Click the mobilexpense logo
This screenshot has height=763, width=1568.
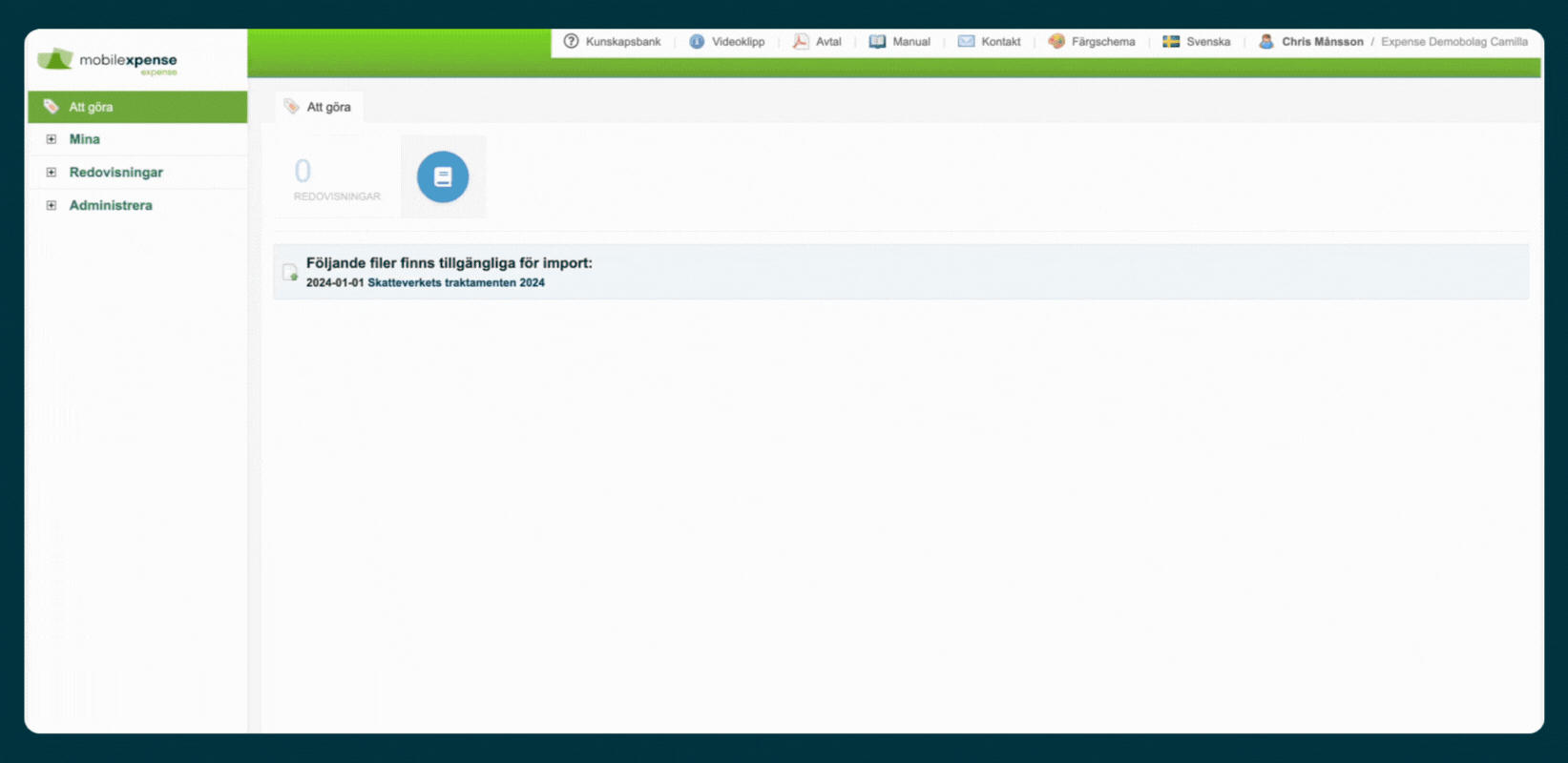coord(108,61)
